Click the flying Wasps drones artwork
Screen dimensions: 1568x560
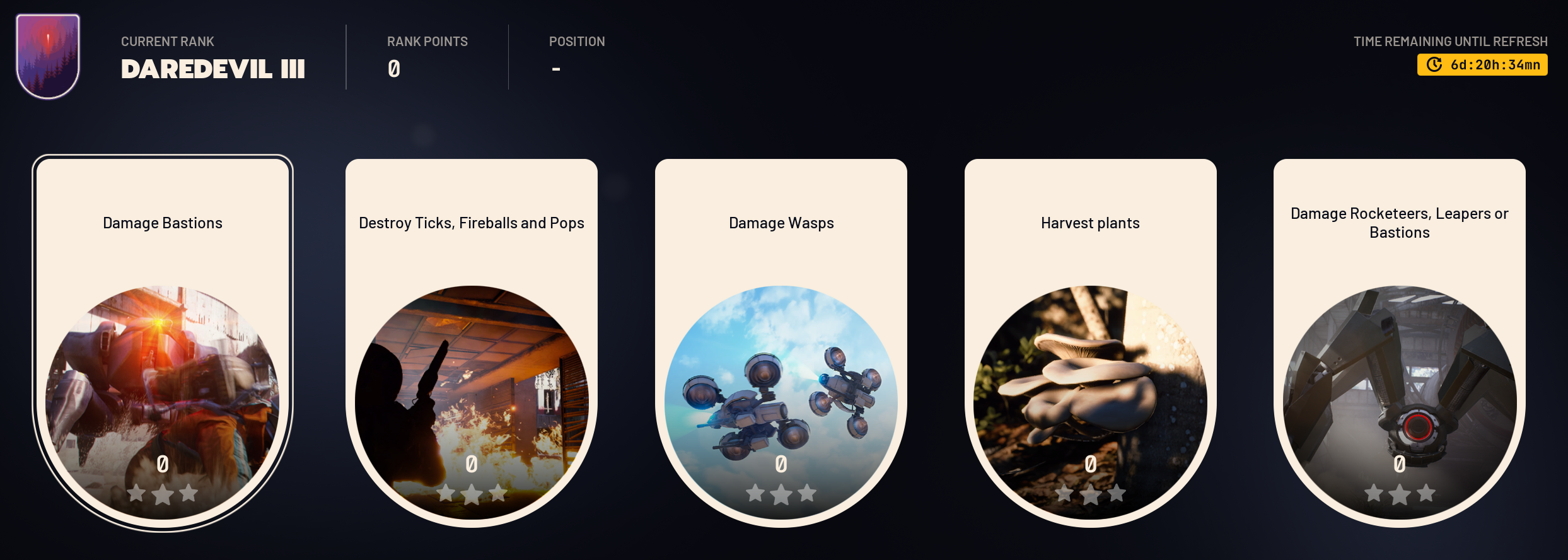point(781,402)
